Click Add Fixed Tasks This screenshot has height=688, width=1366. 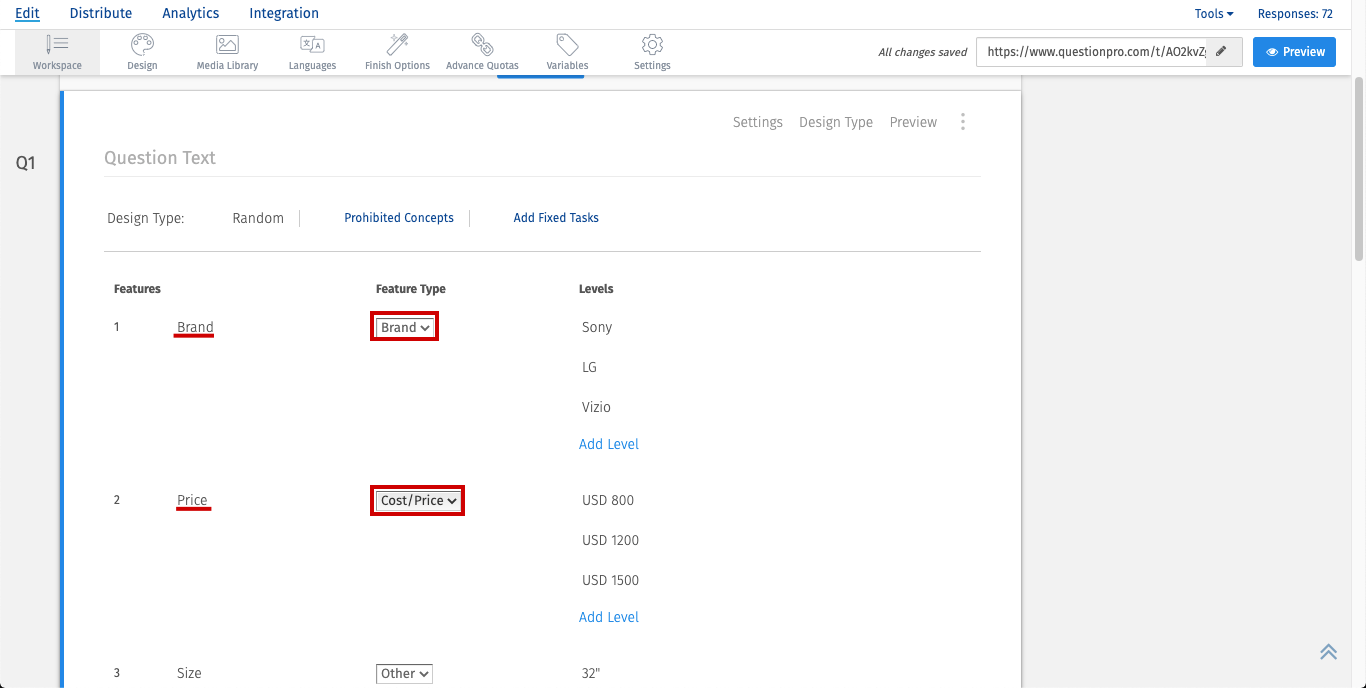click(556, 218)
